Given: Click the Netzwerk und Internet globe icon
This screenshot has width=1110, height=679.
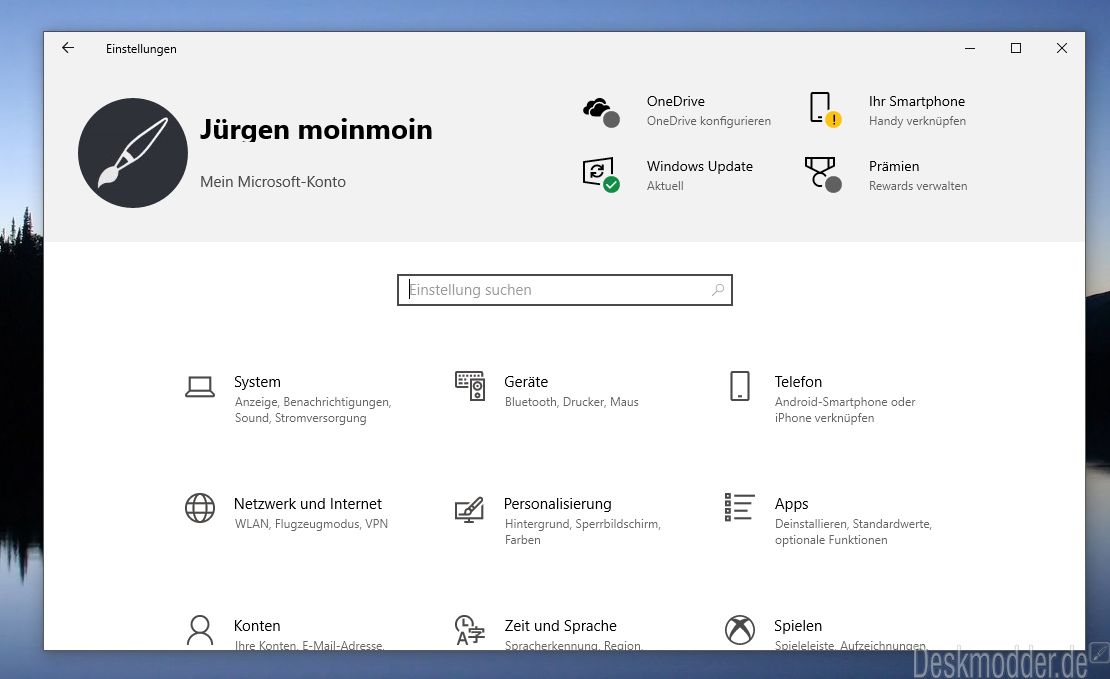Looking at the screenshot, I should tap(200, 508).
